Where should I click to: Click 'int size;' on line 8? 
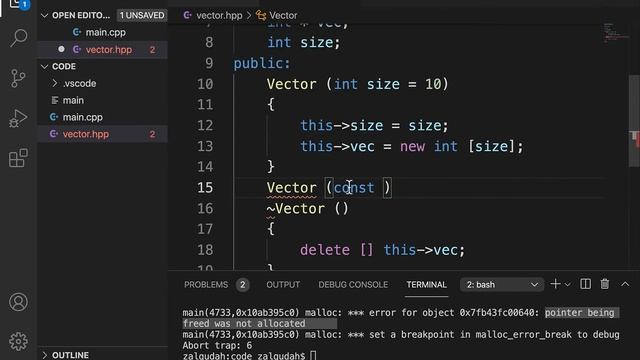pyautogui.click(x=304, y=42)
